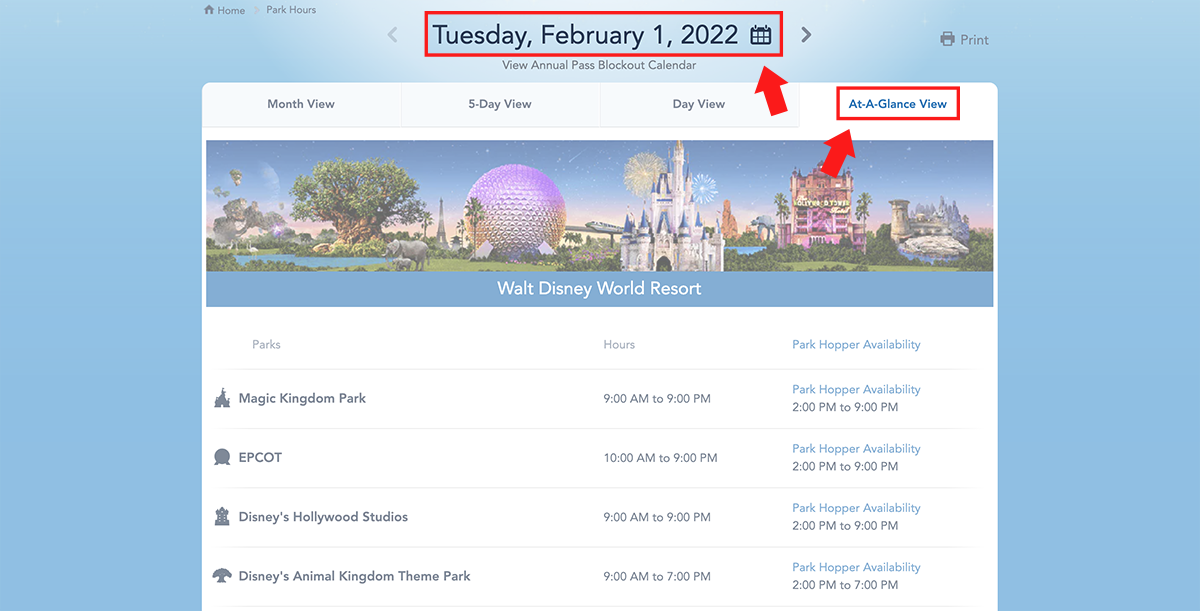1200x611 pixels.
Task: Open the calendar date picker icon
Action: (761, 35)
